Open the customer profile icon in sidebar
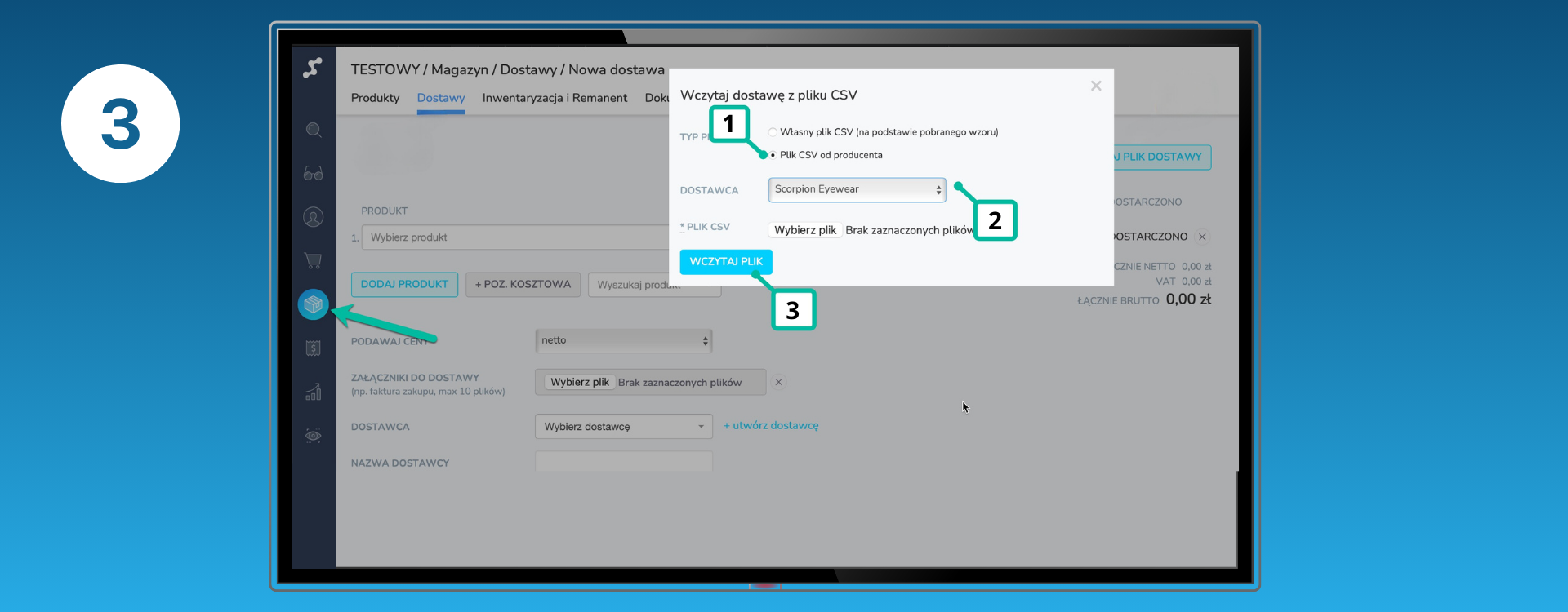The image size is (1568, 612). tap(314, 217)
